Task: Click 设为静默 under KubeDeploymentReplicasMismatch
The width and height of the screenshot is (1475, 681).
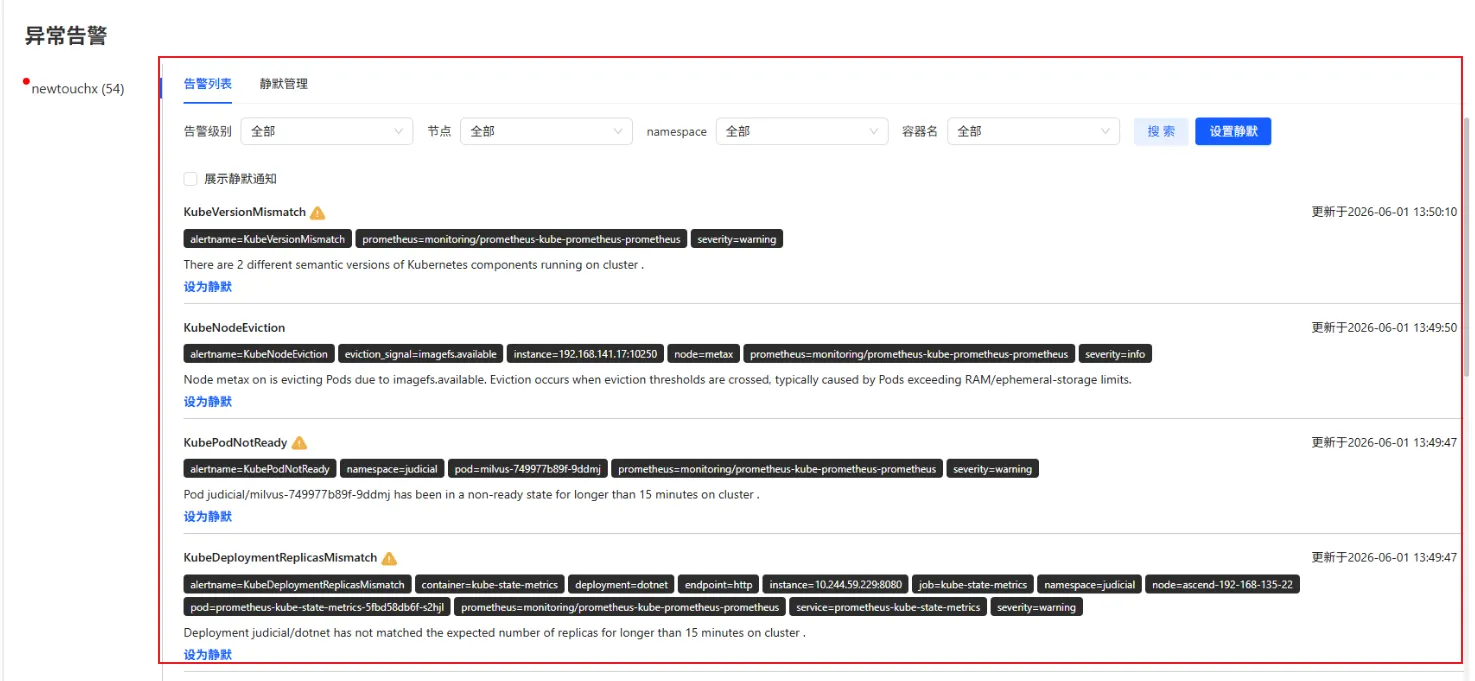Action: [x=208, y=655]
